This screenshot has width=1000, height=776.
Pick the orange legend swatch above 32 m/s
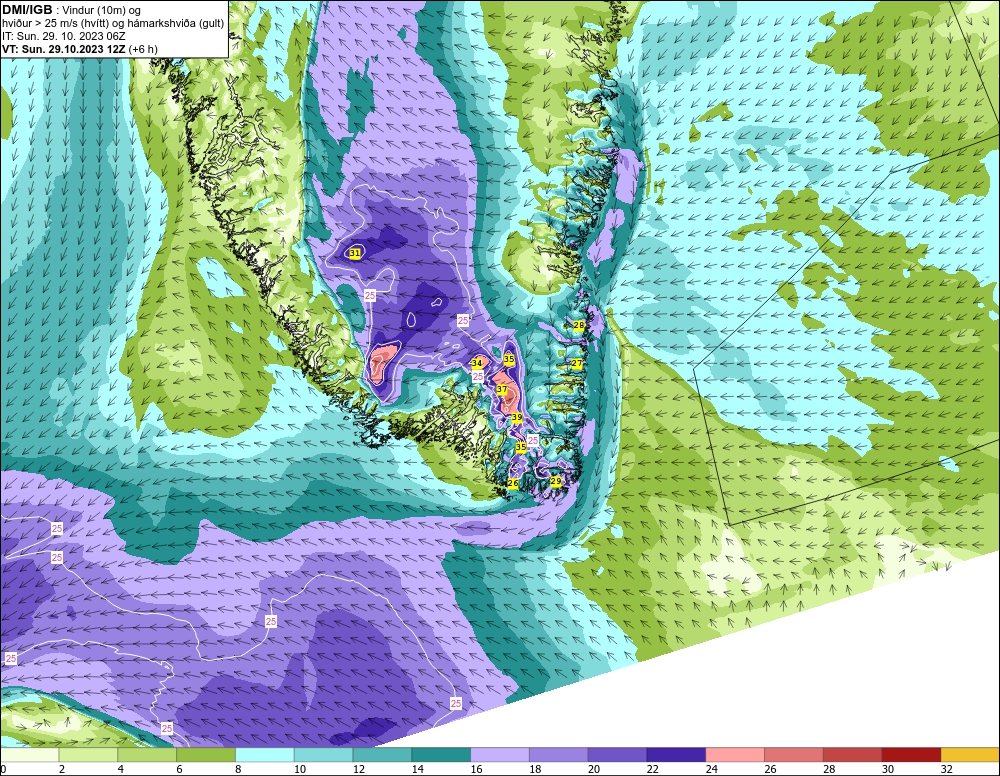coord(969,755)
